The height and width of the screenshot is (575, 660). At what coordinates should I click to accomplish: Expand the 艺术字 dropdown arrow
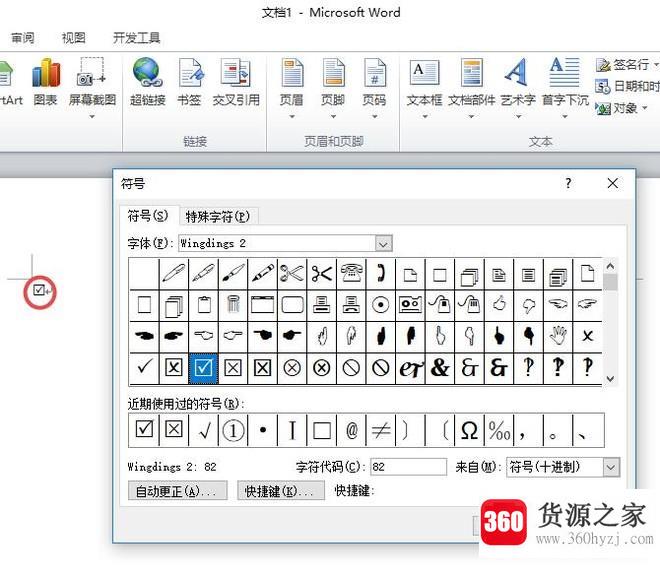tap(518, 117)
